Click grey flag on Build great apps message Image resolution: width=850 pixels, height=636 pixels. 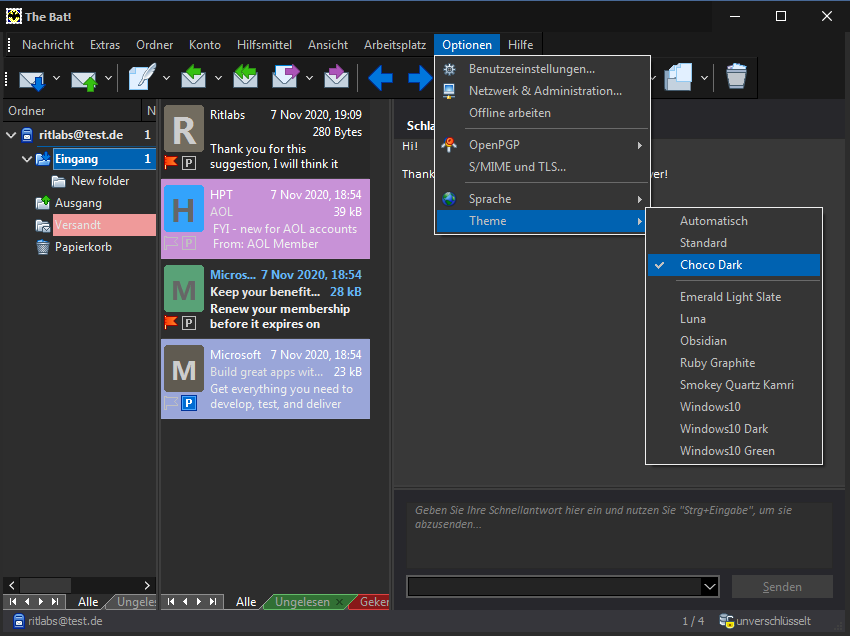coord(171,403)
